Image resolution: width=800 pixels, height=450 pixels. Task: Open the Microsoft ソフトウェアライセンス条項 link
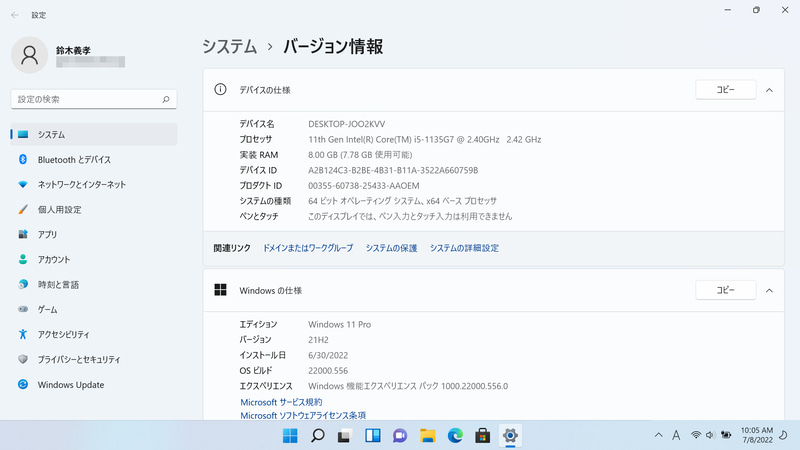(x=303, y=415)
